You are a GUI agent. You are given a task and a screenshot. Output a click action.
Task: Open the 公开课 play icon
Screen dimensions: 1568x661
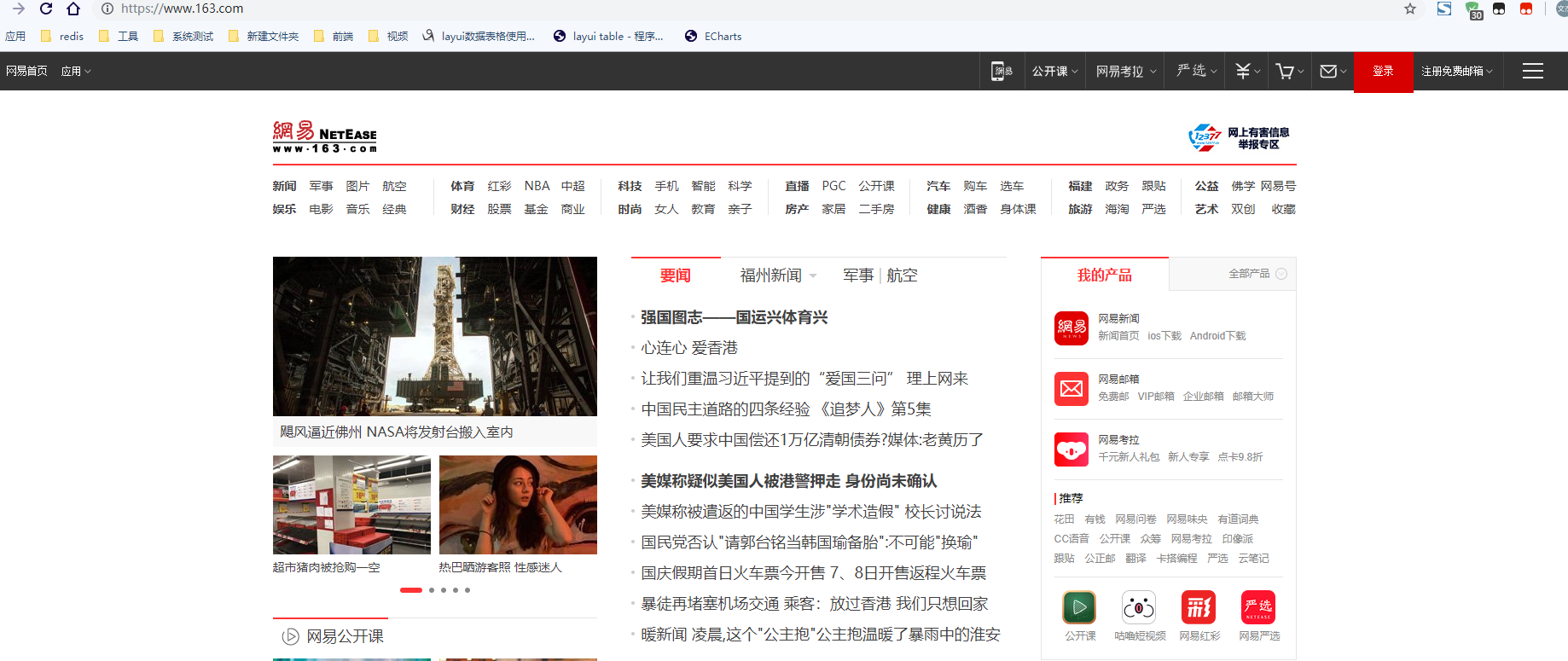[x=1079, y=607]
